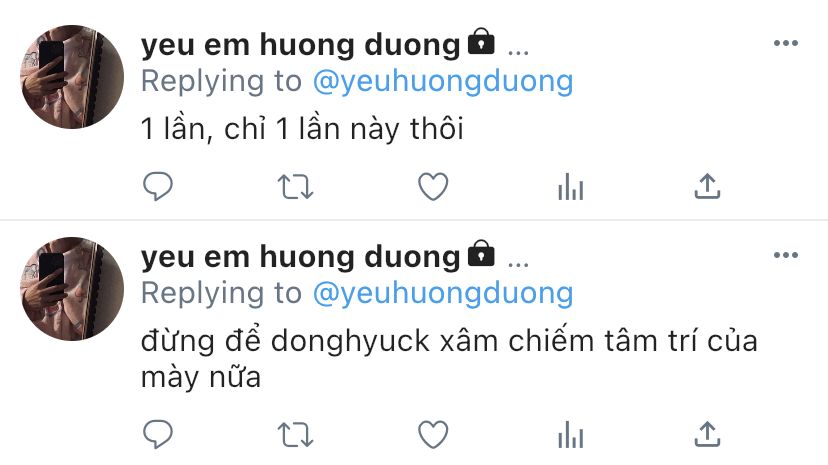Open profile picture on first tweet
Viewport: 828px width, 465px height.
click(x=72, y=77)
